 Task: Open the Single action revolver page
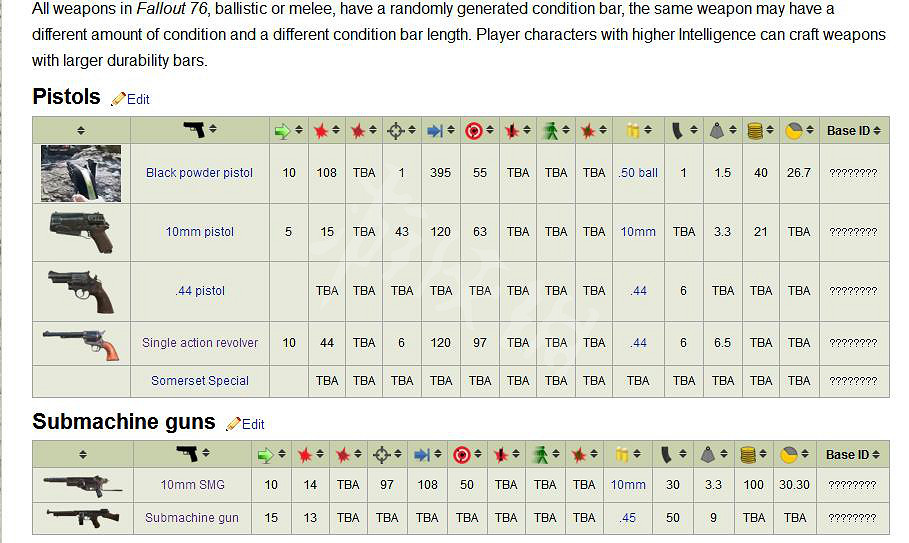[199, 342]
